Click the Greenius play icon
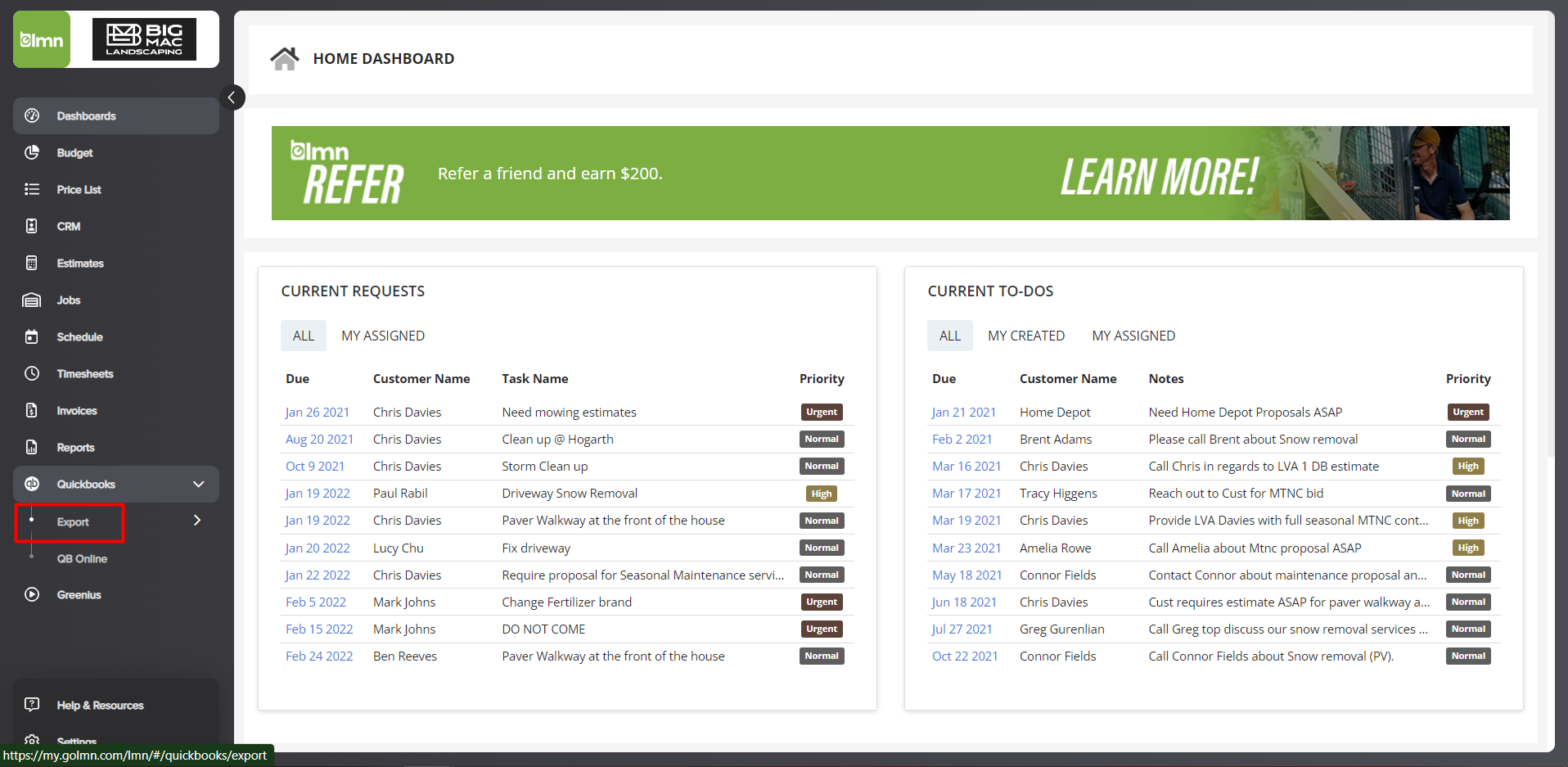This screenshot has width=1568, height=767. [32, 594]
